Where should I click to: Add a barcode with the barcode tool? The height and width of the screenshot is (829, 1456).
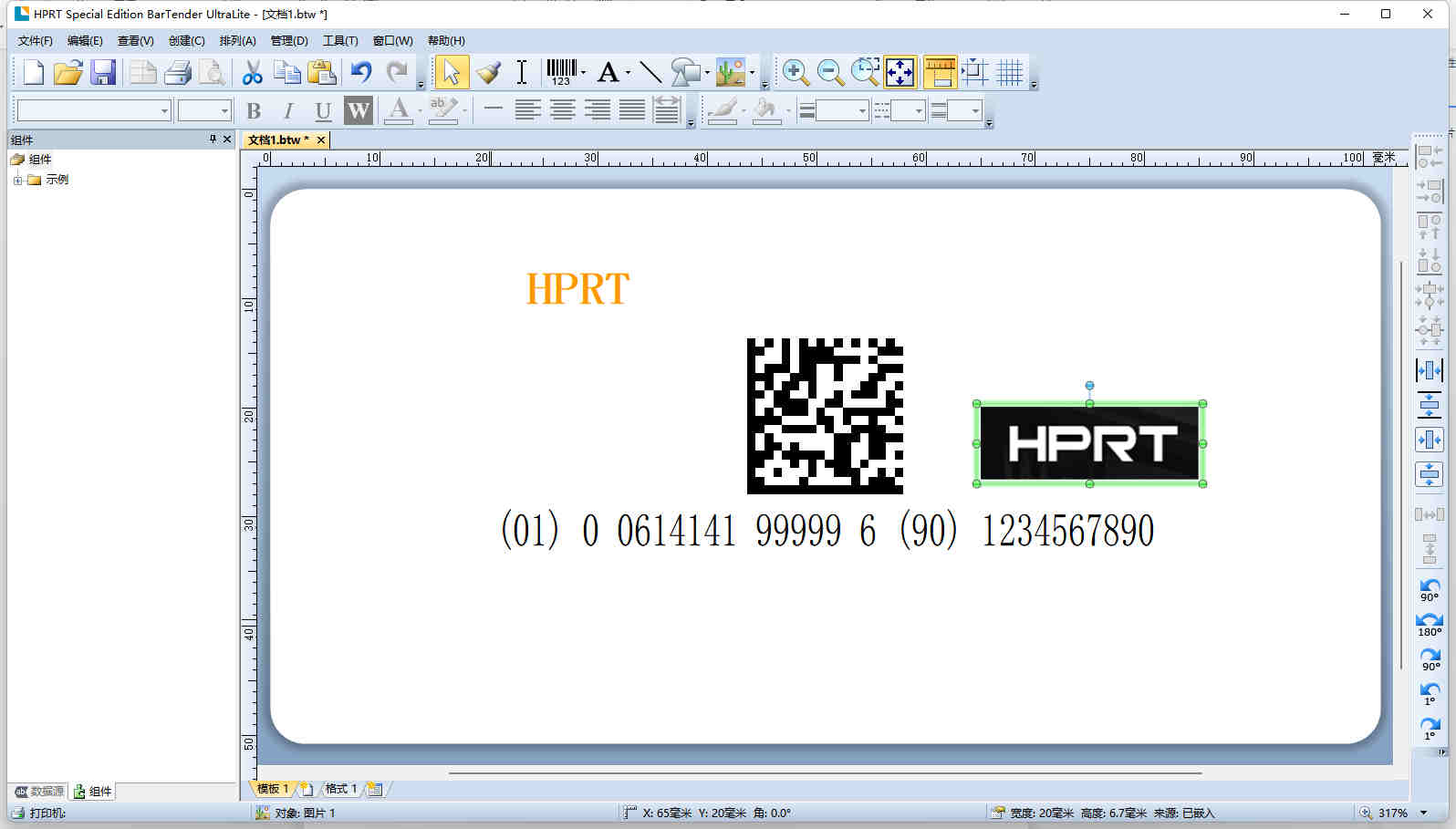(x=561, y=72)
